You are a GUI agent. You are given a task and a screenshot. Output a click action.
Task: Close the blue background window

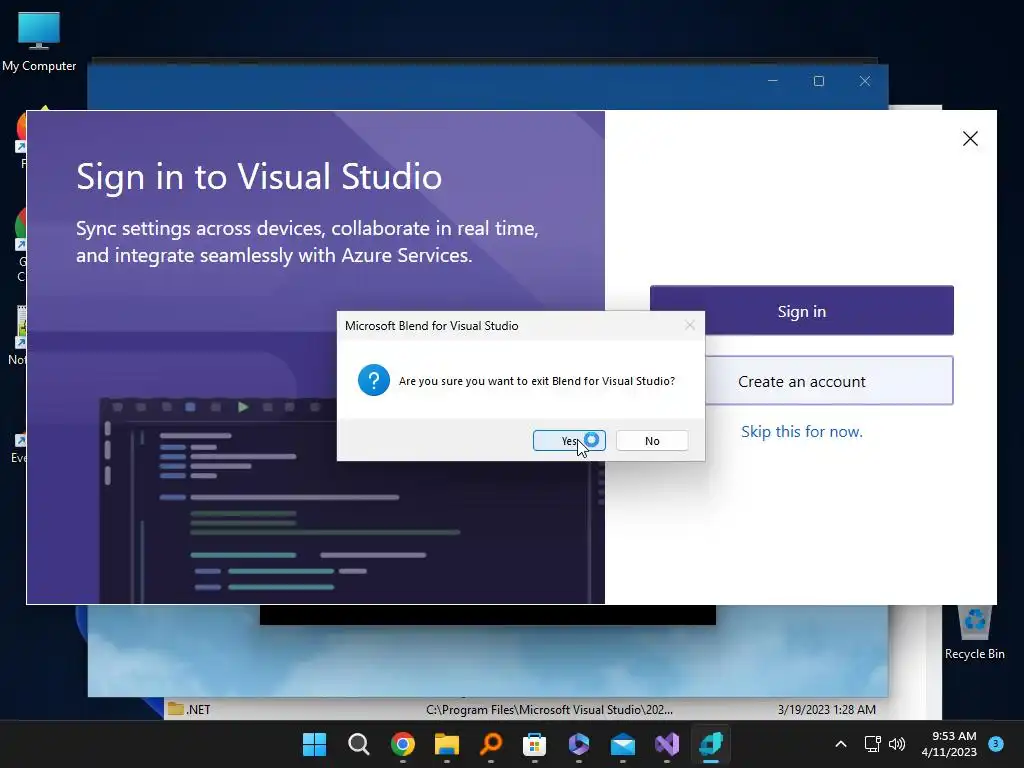point(865,81)
